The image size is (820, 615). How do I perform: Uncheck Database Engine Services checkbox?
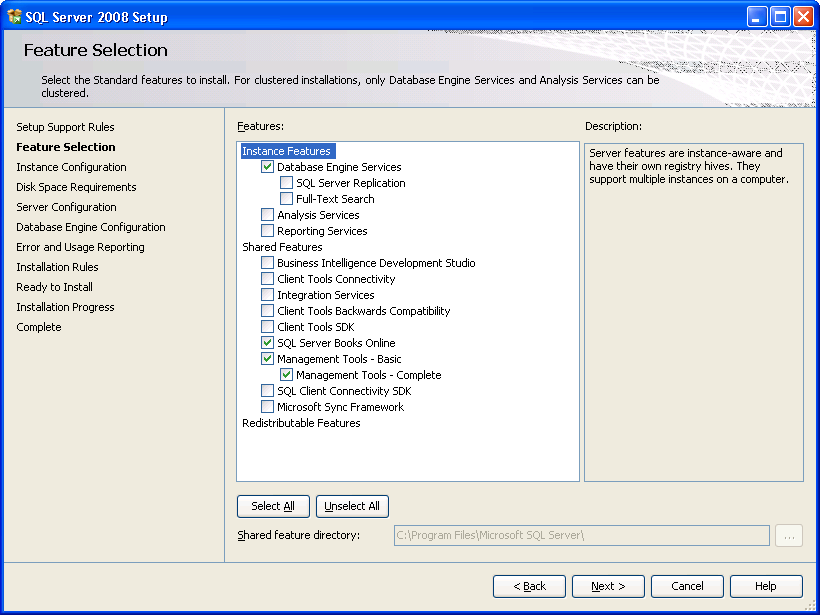[267, 167]
